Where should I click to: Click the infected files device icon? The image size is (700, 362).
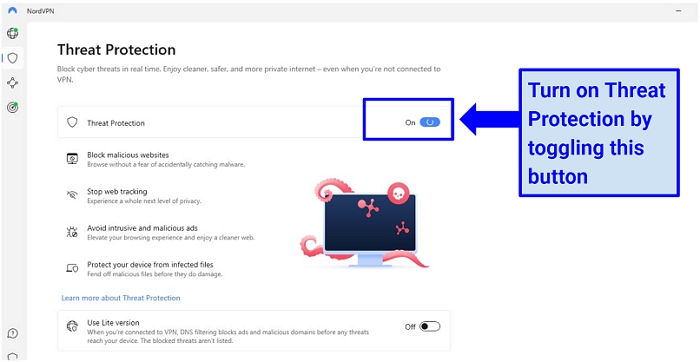coord(72,268)
